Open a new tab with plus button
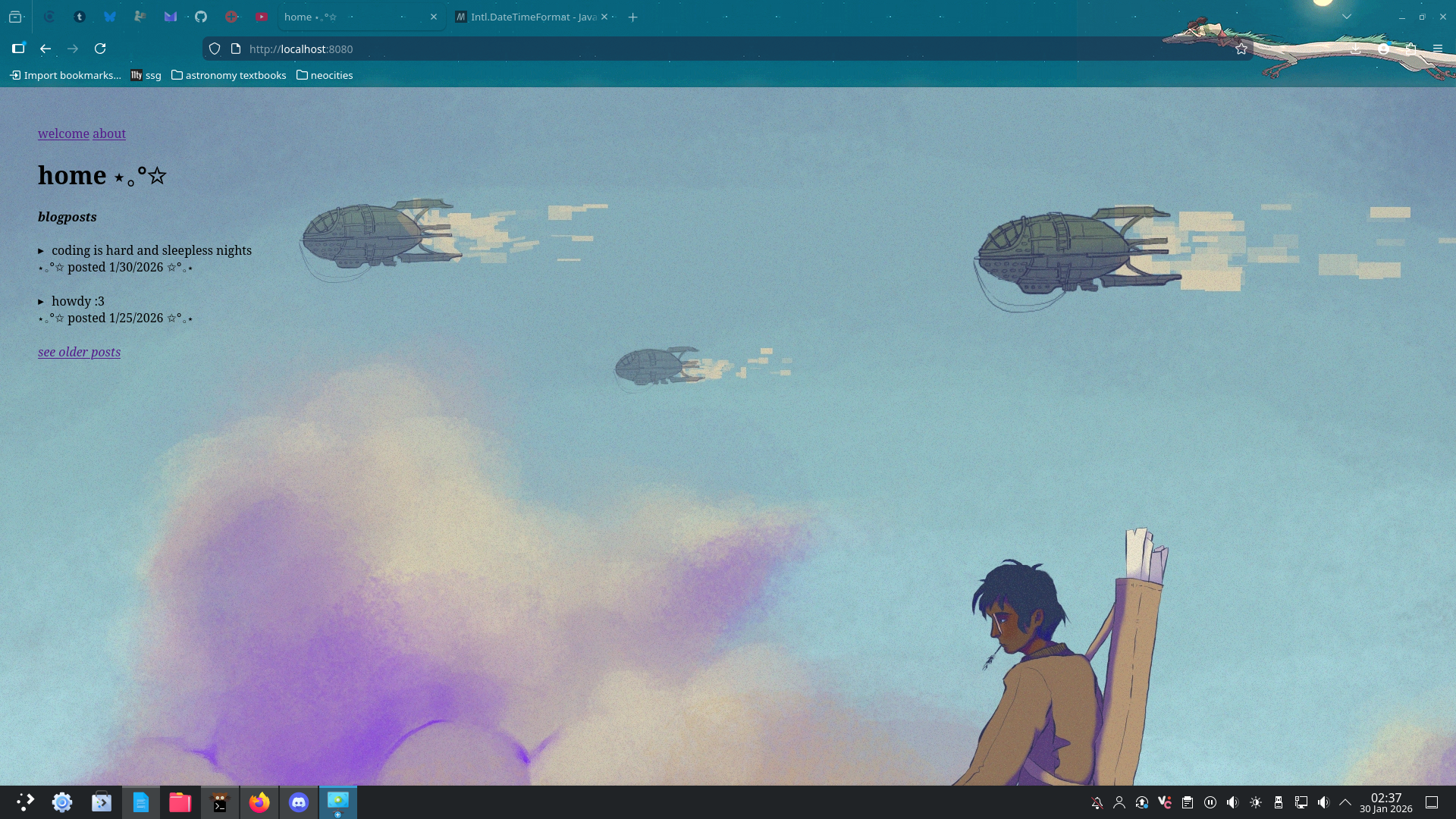1456x819 pixels. point(632,17)
